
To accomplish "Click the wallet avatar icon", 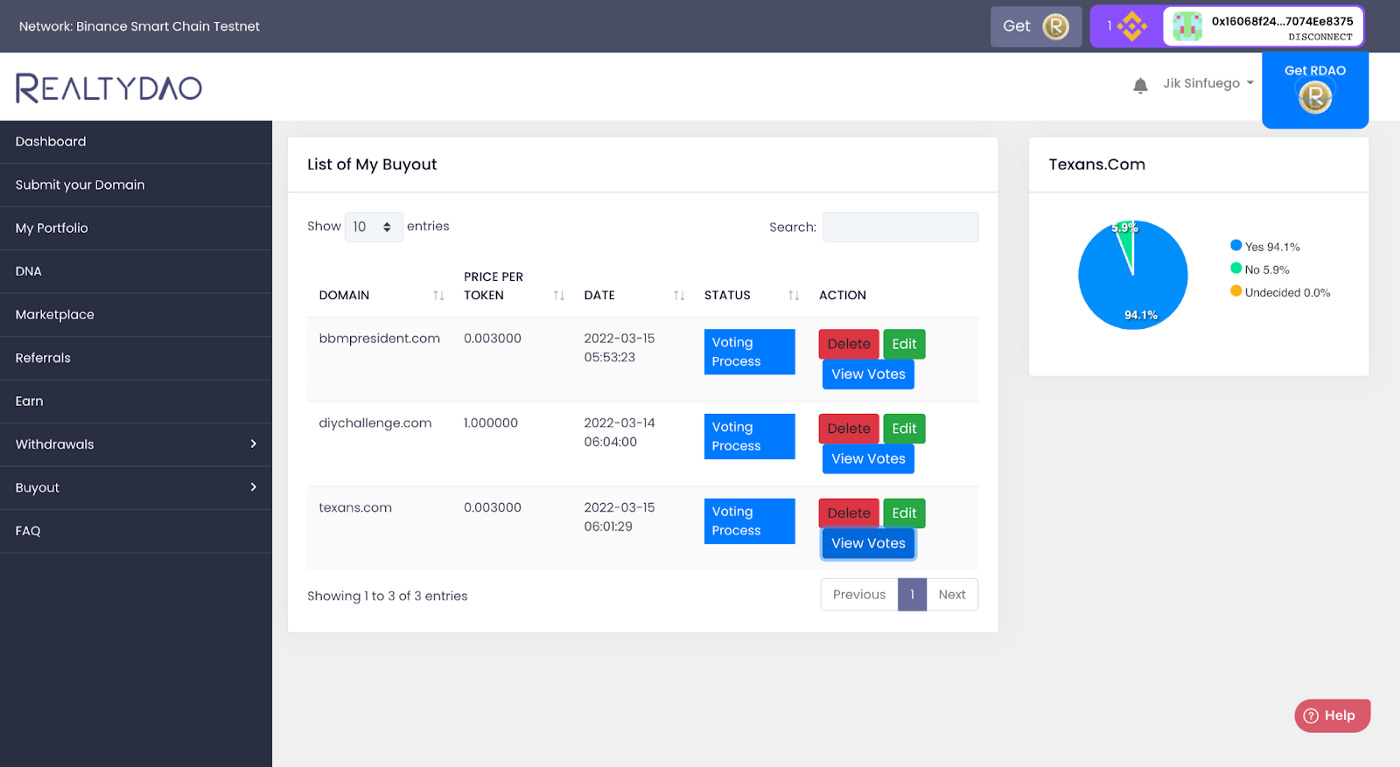I will pos(1187,26).
